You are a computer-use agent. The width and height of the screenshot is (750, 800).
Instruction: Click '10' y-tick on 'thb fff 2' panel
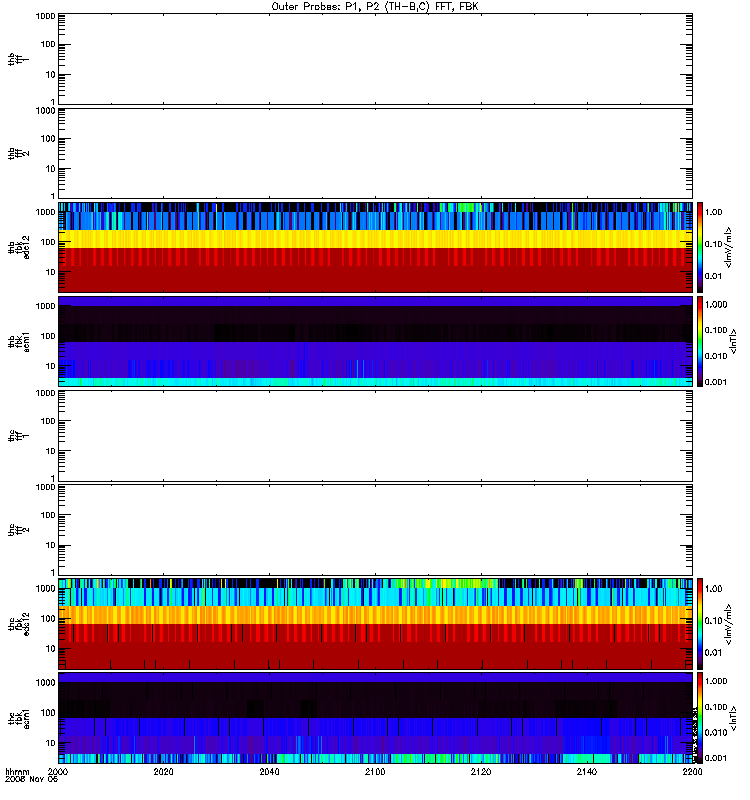(x=51, y=169)
